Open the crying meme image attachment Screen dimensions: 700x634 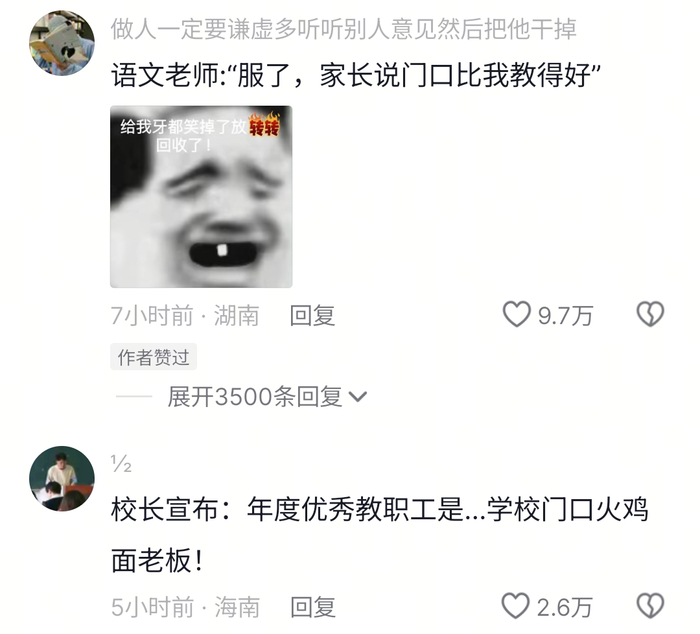pos(201,197)
